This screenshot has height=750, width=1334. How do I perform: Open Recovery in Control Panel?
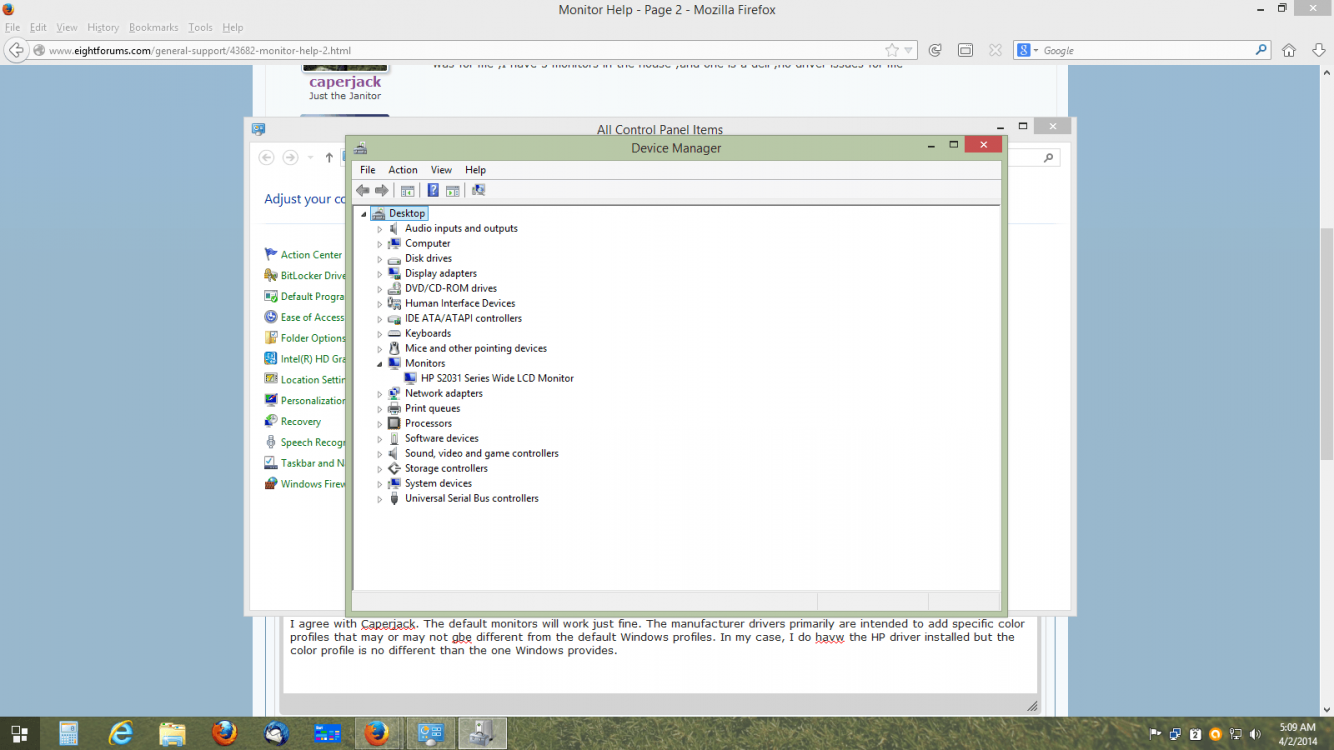tap(300, 421)
